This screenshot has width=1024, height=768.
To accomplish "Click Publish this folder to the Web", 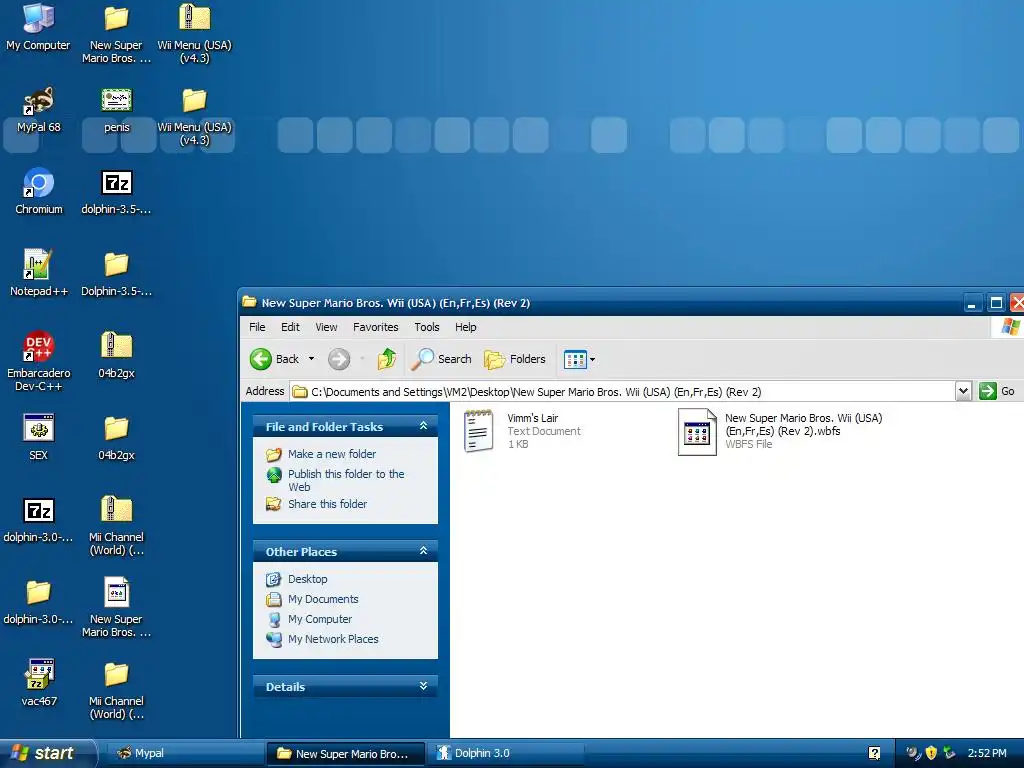I will [x=346, y=480].
